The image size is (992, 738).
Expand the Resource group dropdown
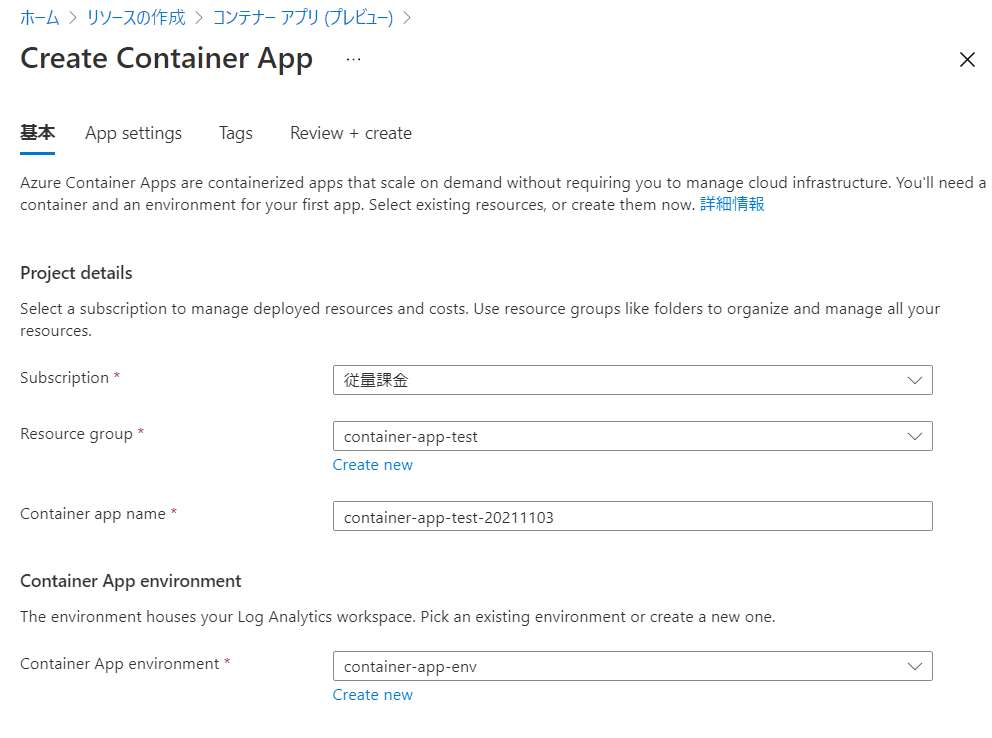[633, 436]
